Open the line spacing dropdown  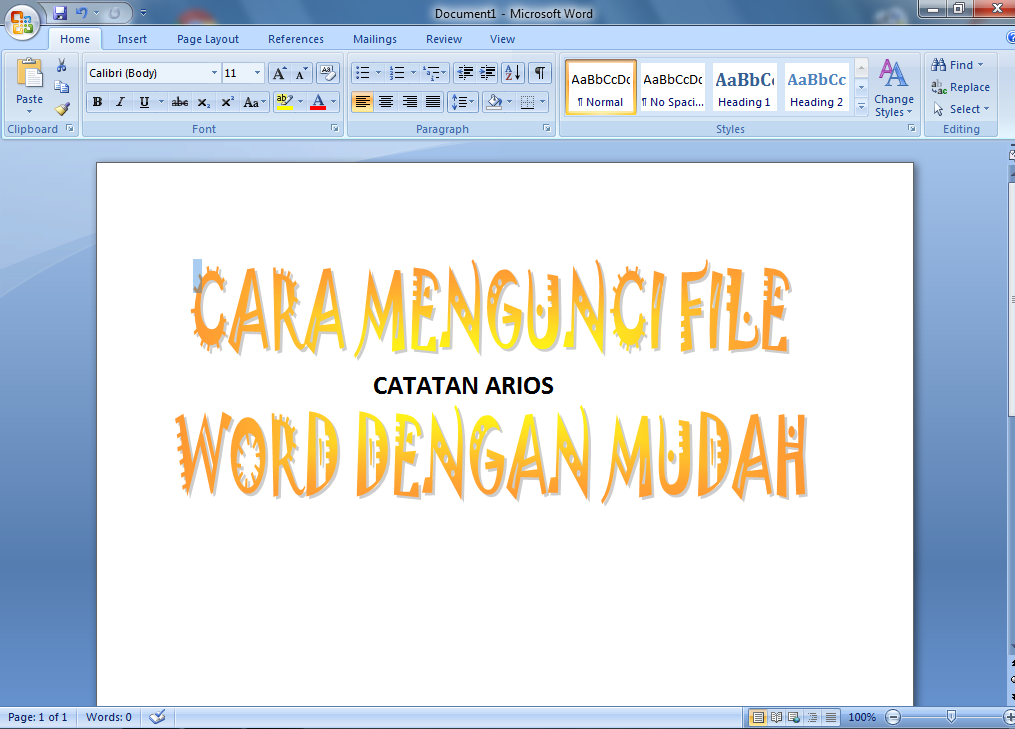point(463,102)
